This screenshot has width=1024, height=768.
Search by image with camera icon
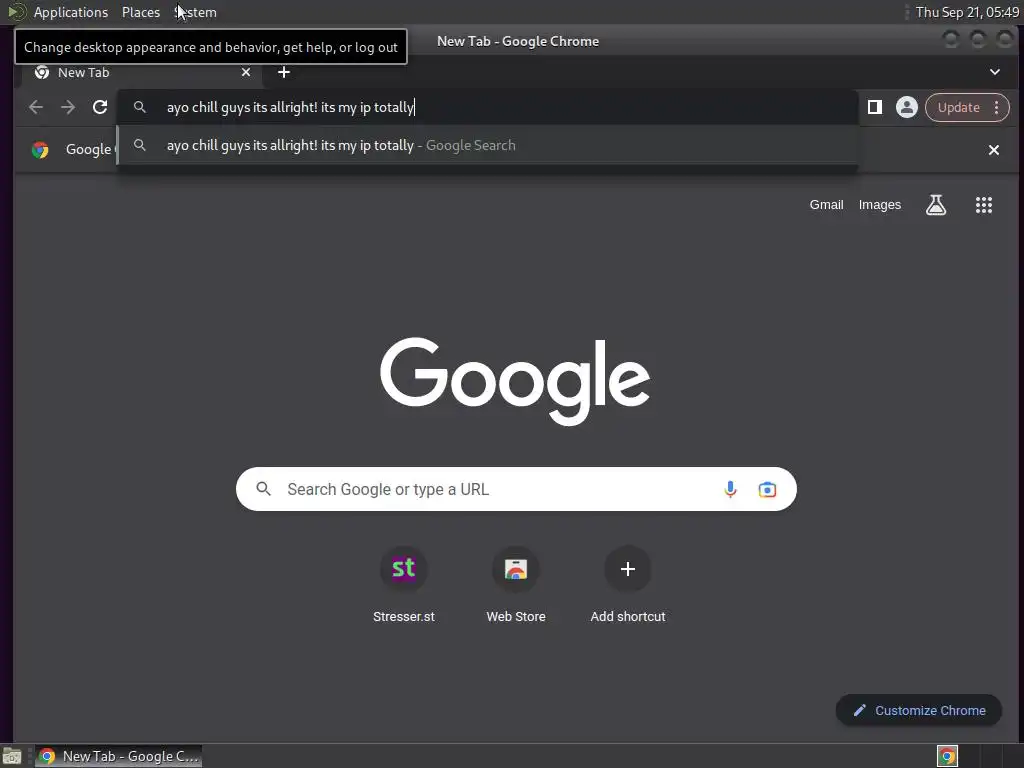pos(767,489)
